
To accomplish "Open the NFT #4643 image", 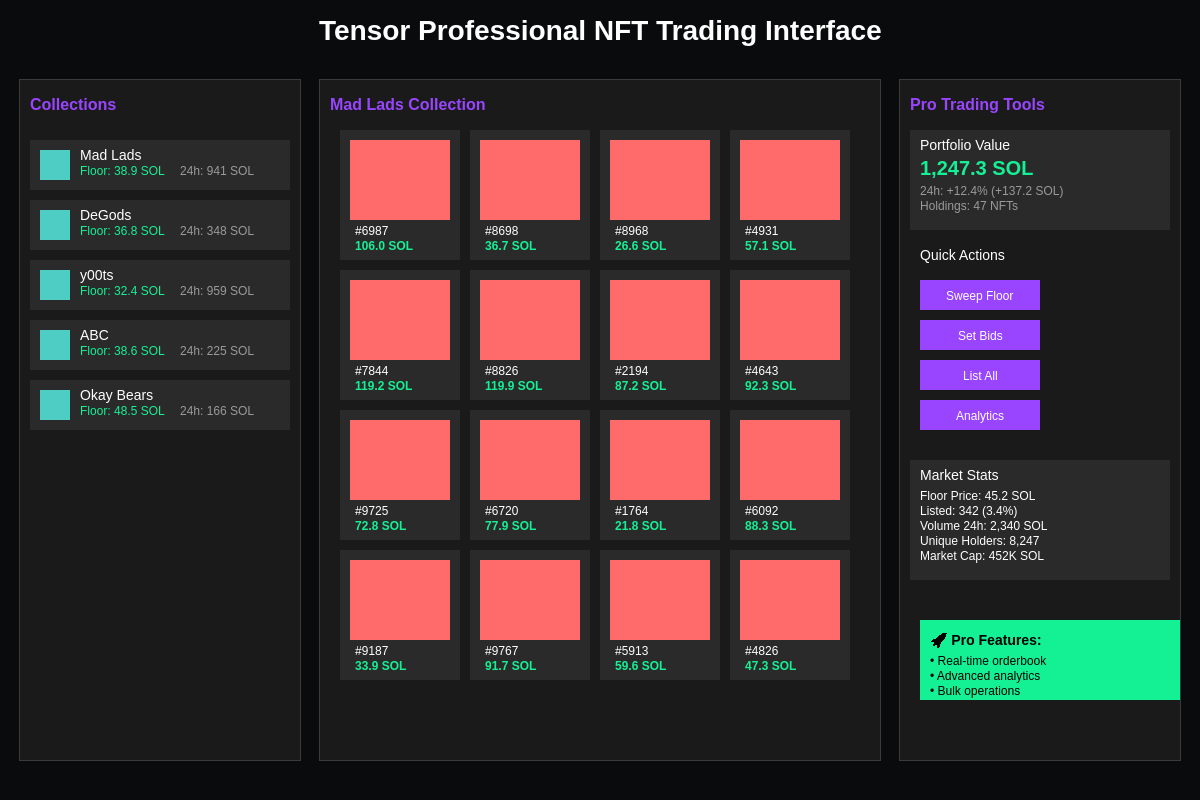I will click(790, 320).
